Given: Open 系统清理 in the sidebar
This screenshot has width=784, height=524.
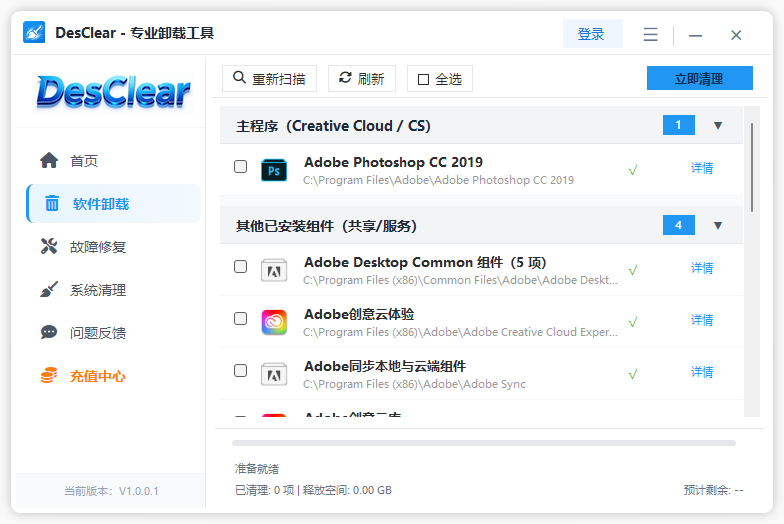Looking at the screenshot, I should (113, 290).
